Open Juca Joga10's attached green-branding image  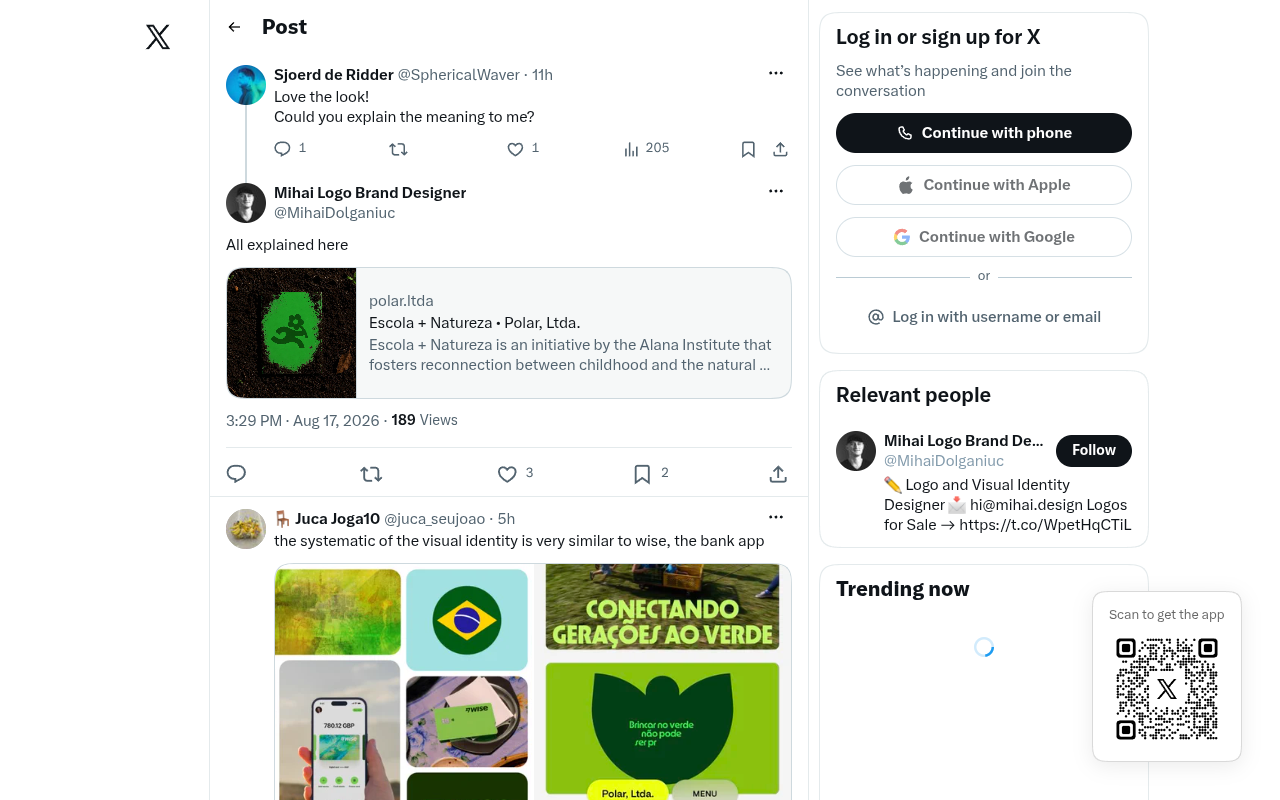[x=533, y=681]
